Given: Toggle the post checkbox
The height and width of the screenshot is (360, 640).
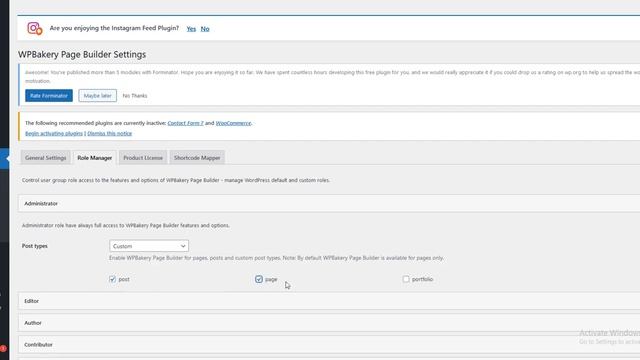Looking at the screenshot, I should (x=112, y=279).
